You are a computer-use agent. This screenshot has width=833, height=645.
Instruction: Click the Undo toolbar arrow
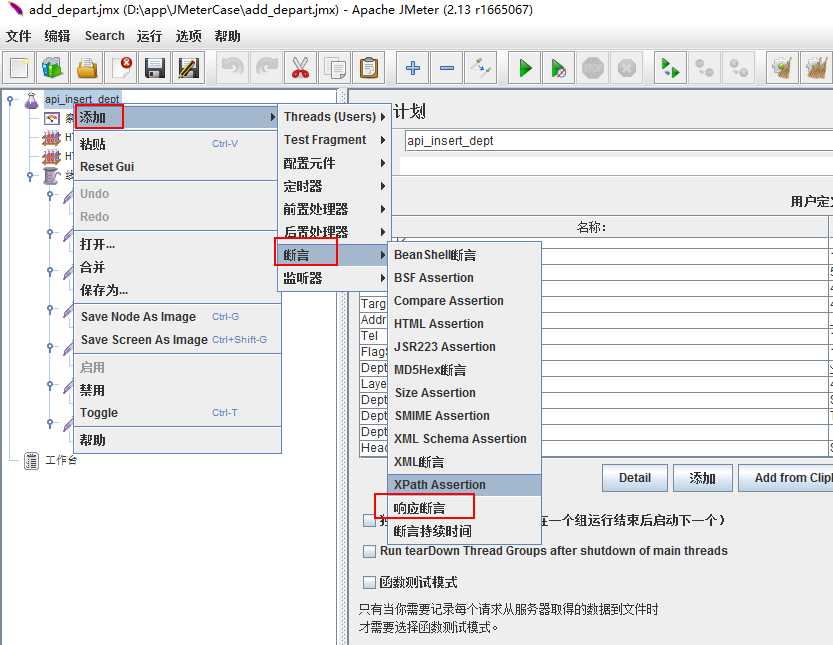click(x=233, y=68)
